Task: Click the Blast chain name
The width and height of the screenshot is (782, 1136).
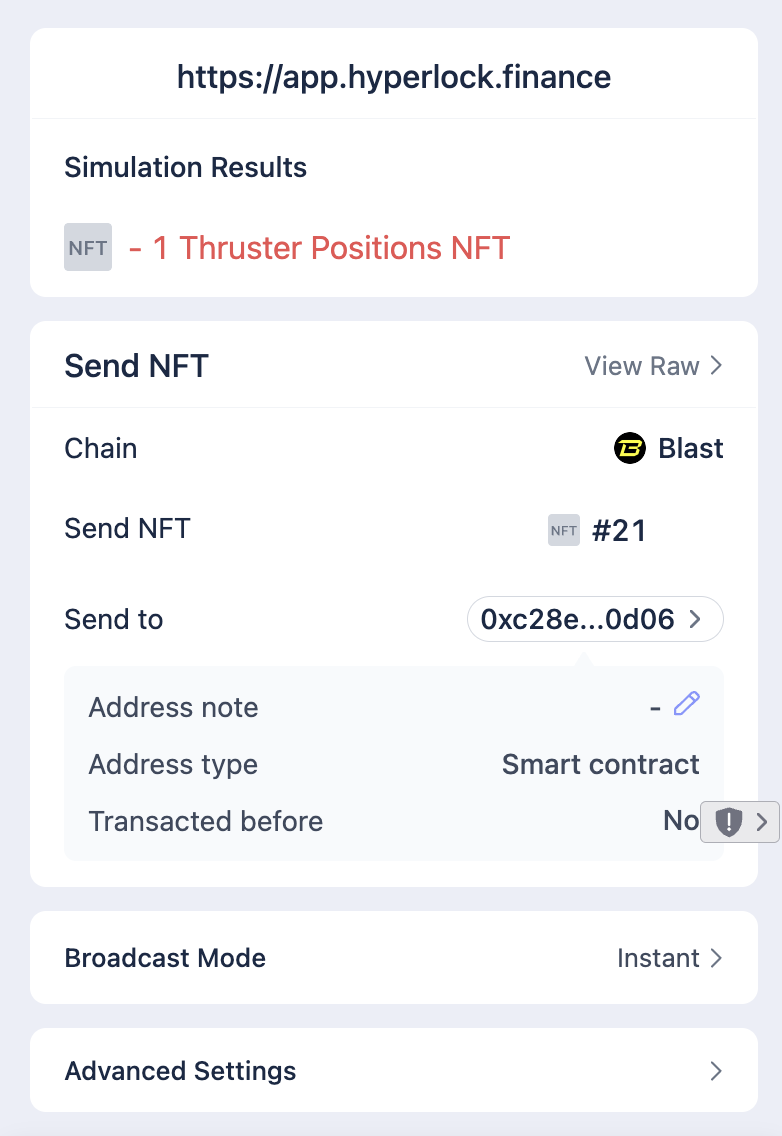Action: point(691,448)
